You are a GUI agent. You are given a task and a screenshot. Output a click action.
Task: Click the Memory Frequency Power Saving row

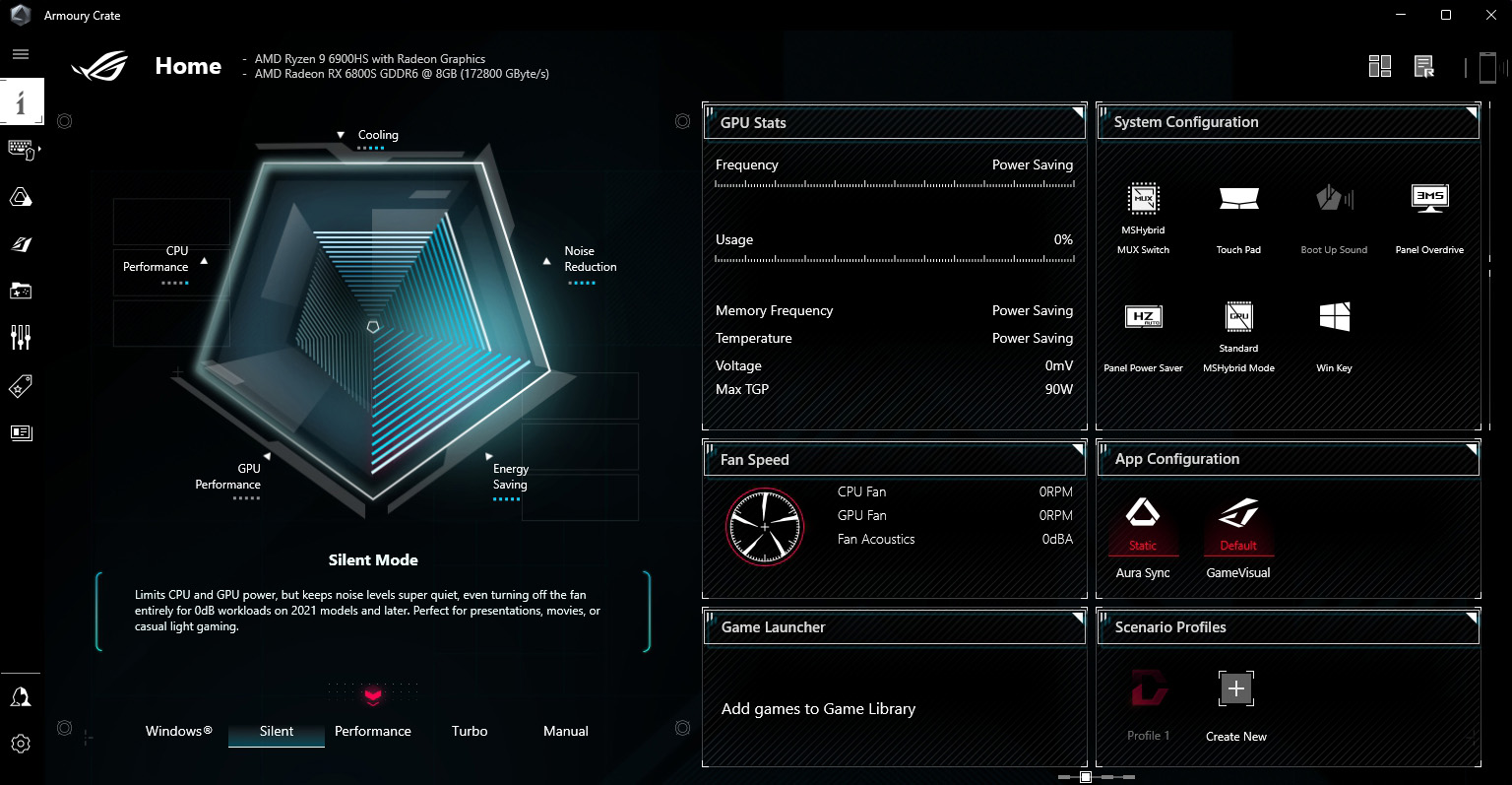coord(895,310)
